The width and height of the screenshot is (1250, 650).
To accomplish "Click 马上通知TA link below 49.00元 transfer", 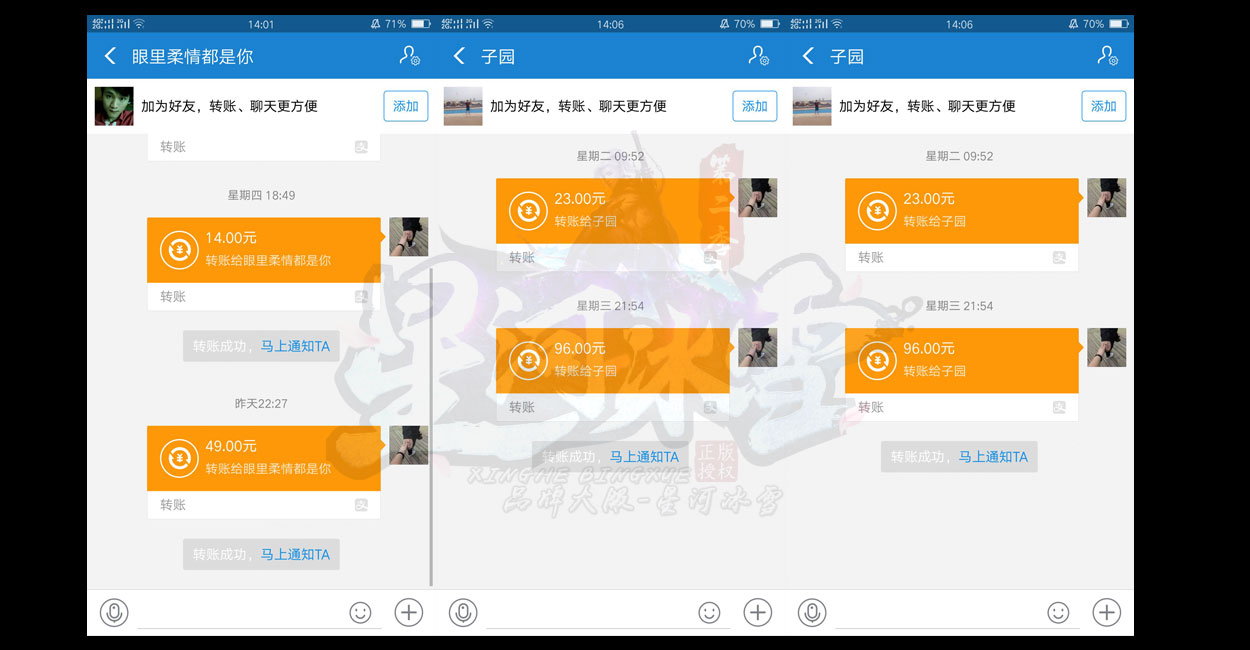I will point(295,554).
